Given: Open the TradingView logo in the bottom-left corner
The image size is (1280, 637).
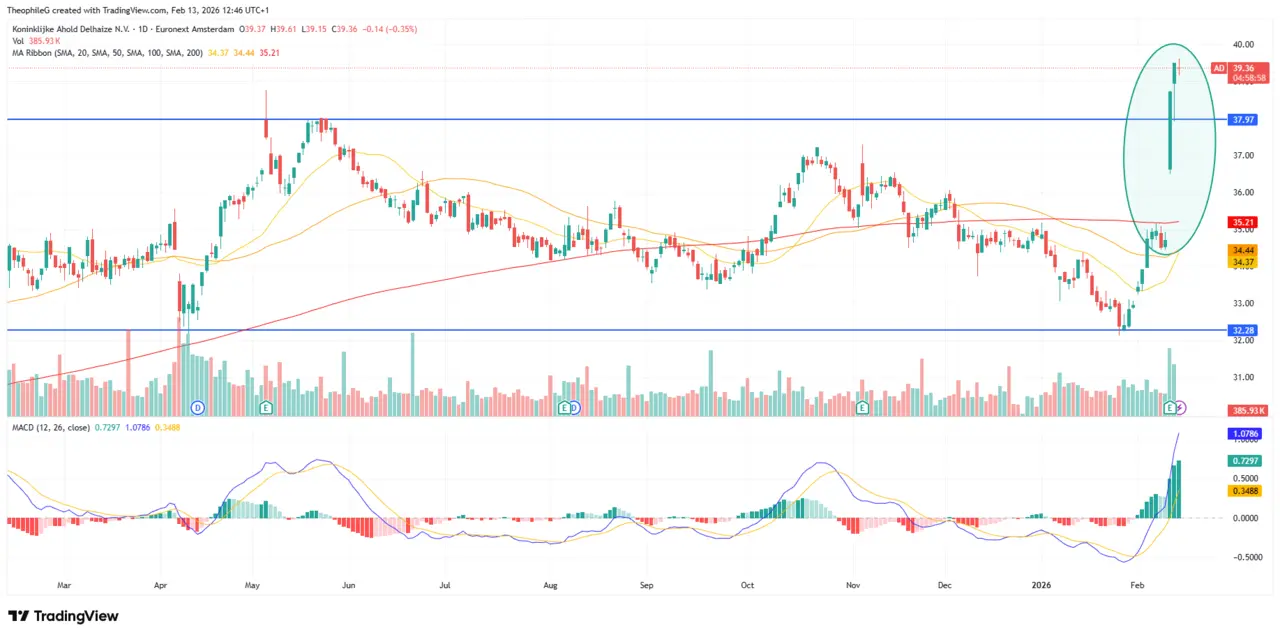Looking at the screenshot, I should click(x=63, y=617).
